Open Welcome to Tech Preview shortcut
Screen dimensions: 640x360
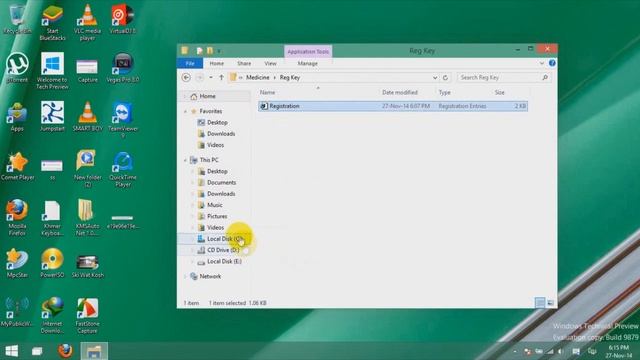(52, 71)
